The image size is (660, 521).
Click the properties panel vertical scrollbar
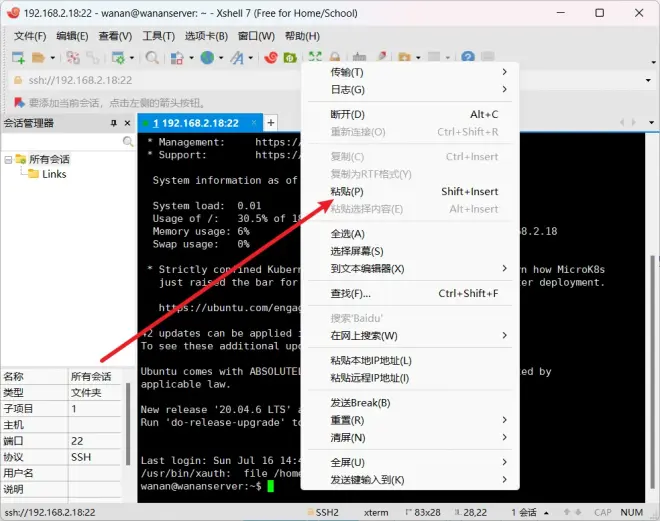[x=128, y=423]
